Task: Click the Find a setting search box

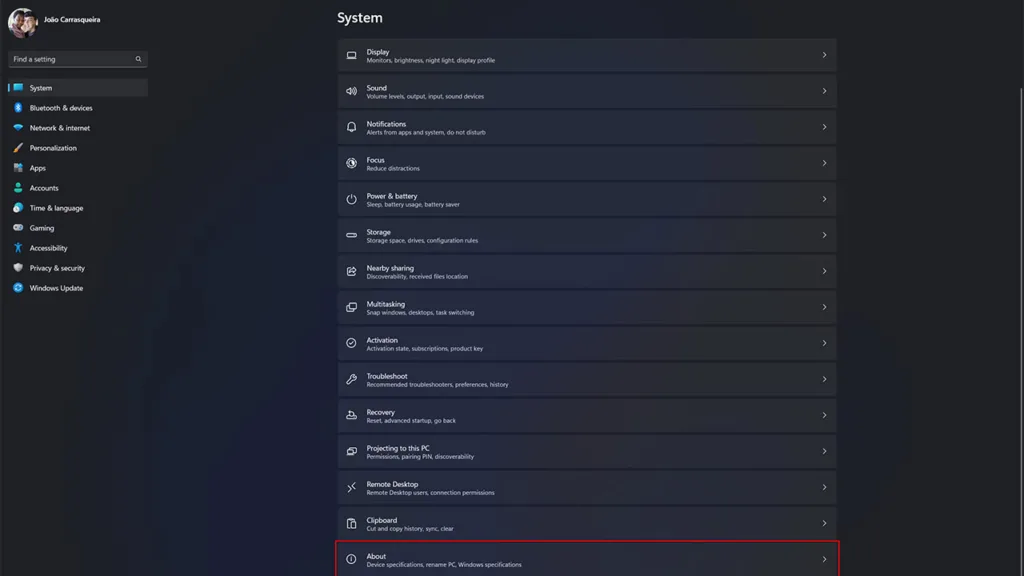Action: pos(78,59)
